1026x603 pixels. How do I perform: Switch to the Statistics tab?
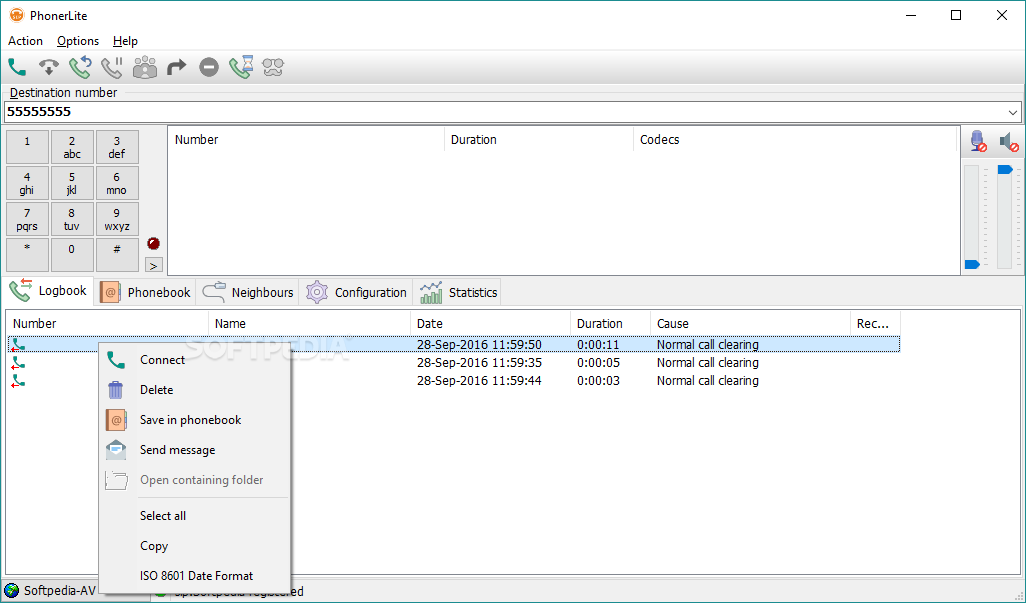pyautogui.click(x=457, y=292)
